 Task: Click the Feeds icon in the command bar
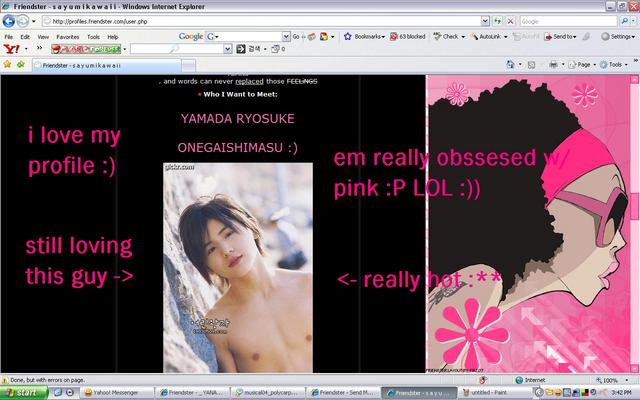tap(531, 64)
